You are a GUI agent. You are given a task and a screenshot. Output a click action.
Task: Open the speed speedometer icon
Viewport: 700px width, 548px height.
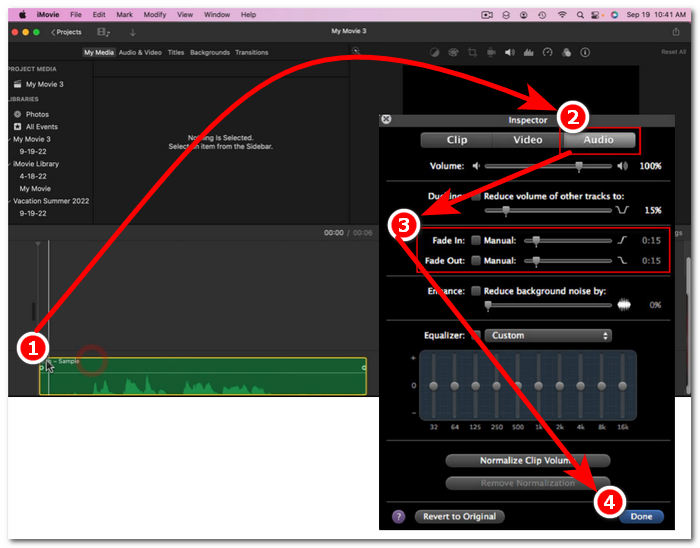click(x=547, y=53)
